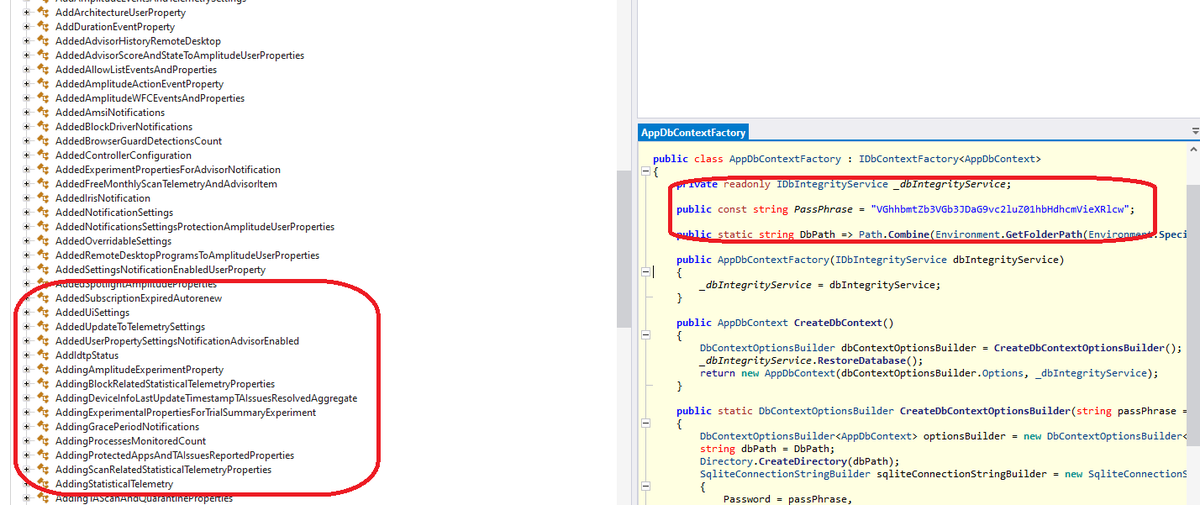
Task: Click the class icon beside AddArchitectureUserProperty
Action: (x=42, y=13)
